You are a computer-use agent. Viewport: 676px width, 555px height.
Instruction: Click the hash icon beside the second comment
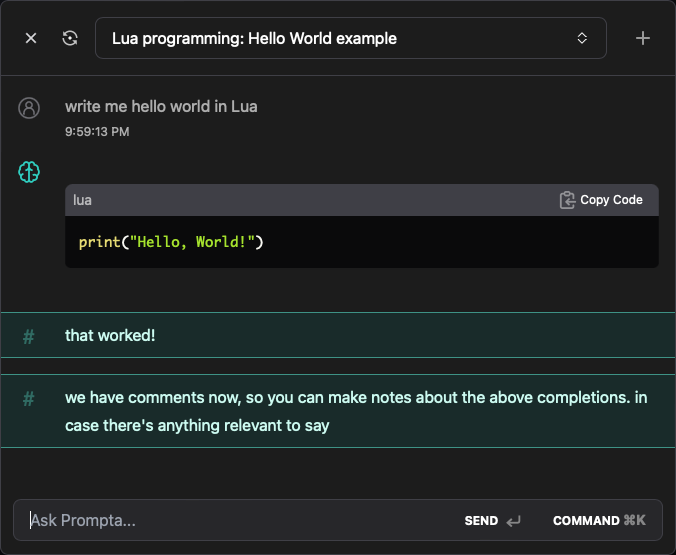[x=29, y=398]
